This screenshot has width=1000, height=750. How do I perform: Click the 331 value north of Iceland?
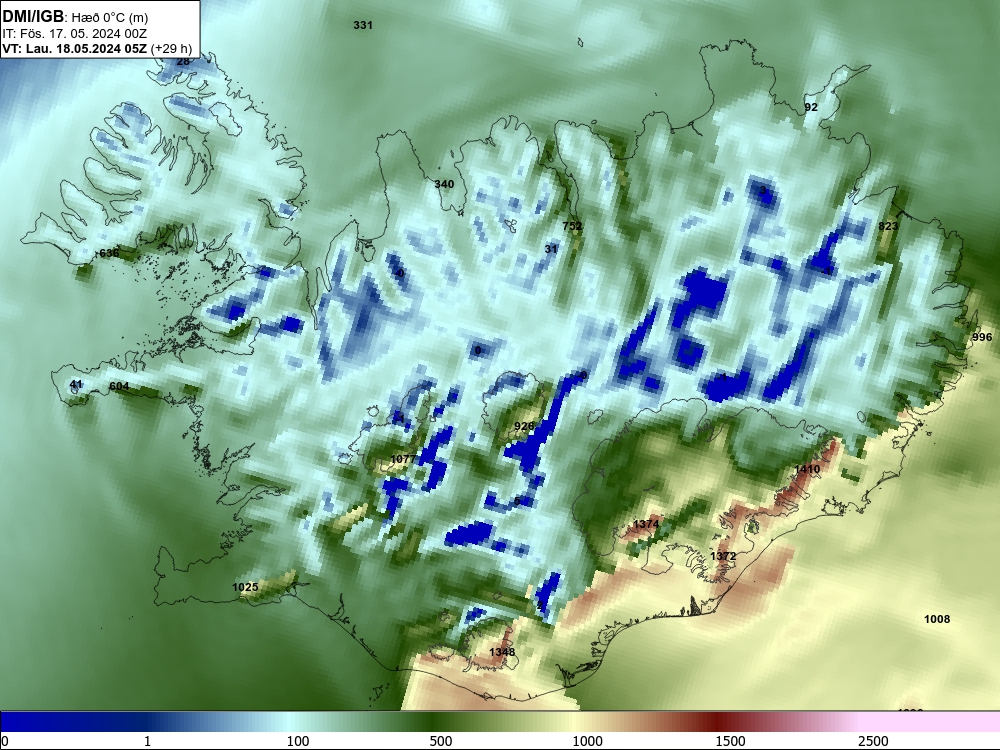(x=363, y=26)
